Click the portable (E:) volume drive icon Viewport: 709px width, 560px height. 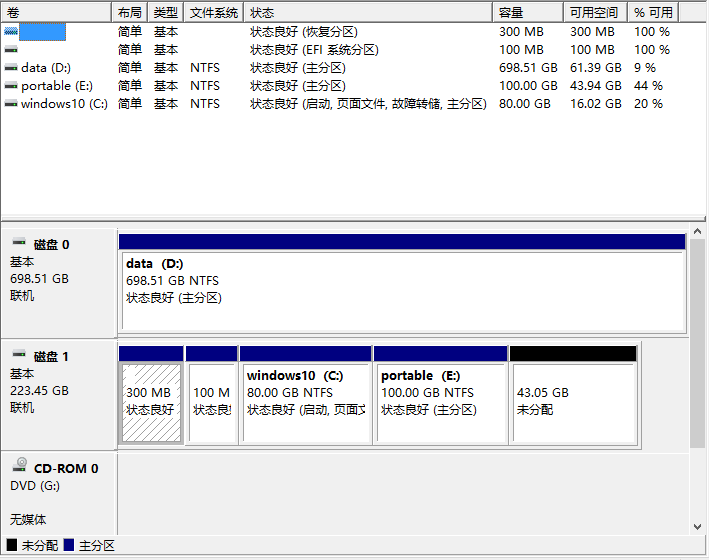[11, 86]
